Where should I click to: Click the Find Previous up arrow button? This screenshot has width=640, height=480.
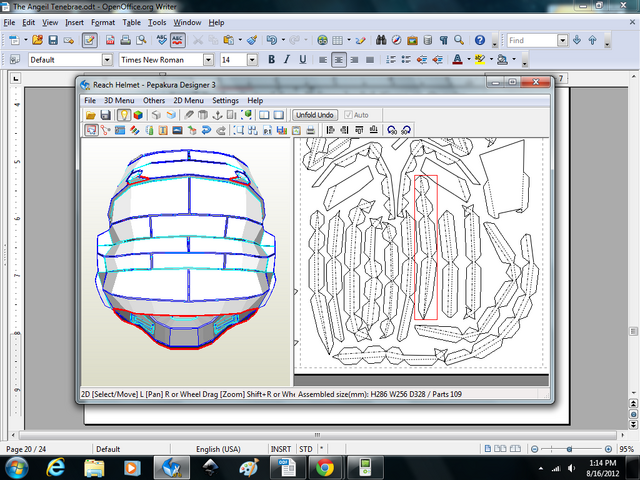592,40
